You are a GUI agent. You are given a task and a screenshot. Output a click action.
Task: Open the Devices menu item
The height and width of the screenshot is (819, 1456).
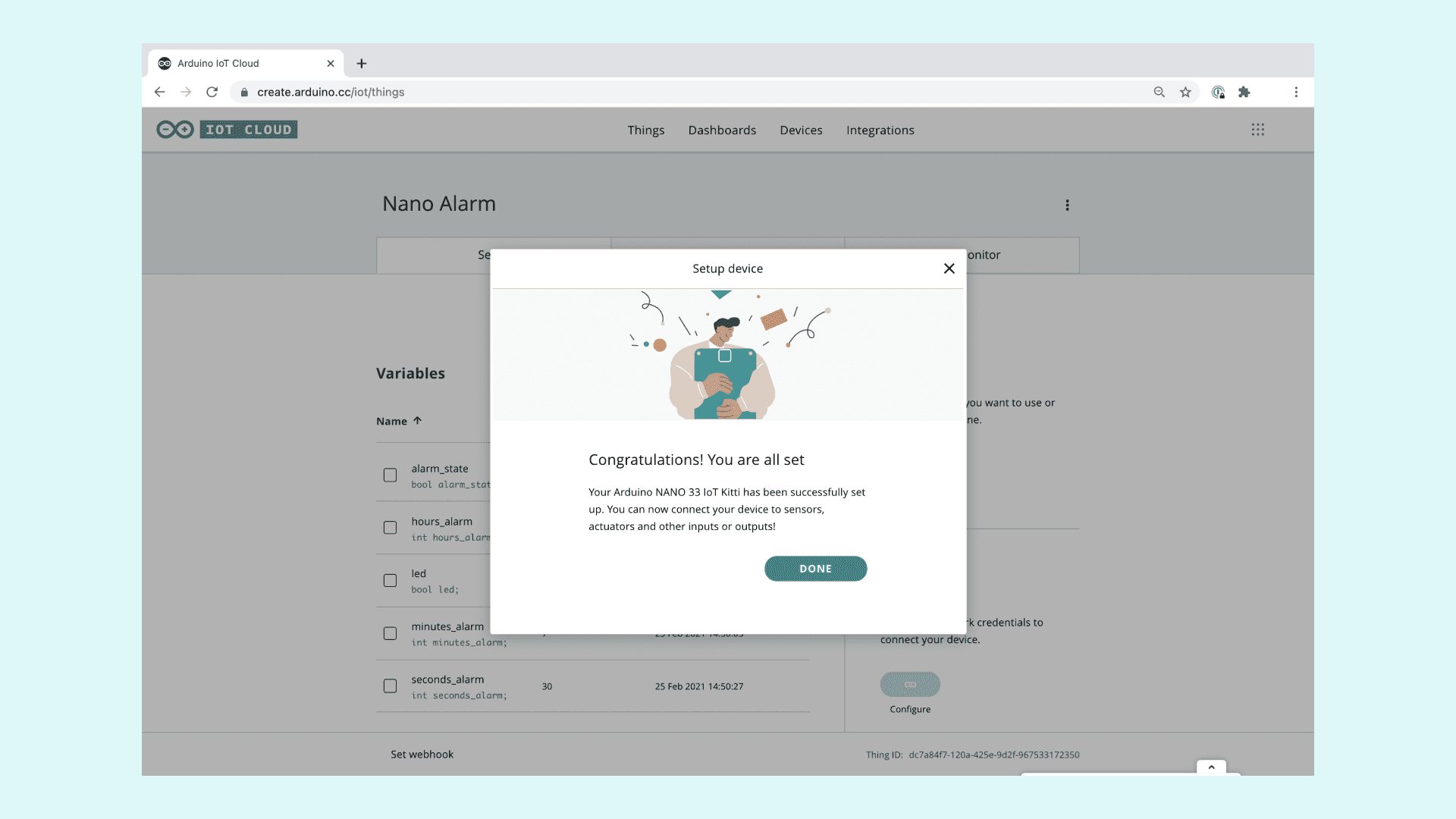pos(801,130)
